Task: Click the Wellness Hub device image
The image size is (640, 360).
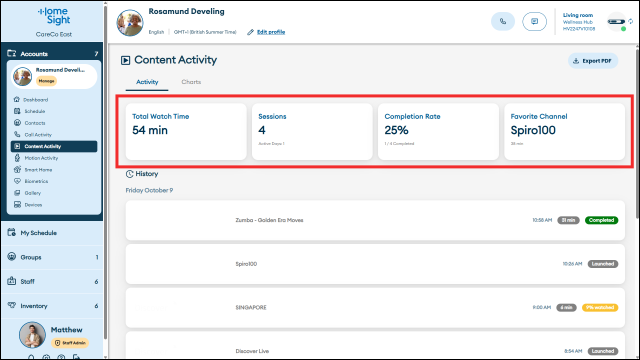Action: click(x=616, y=22)
